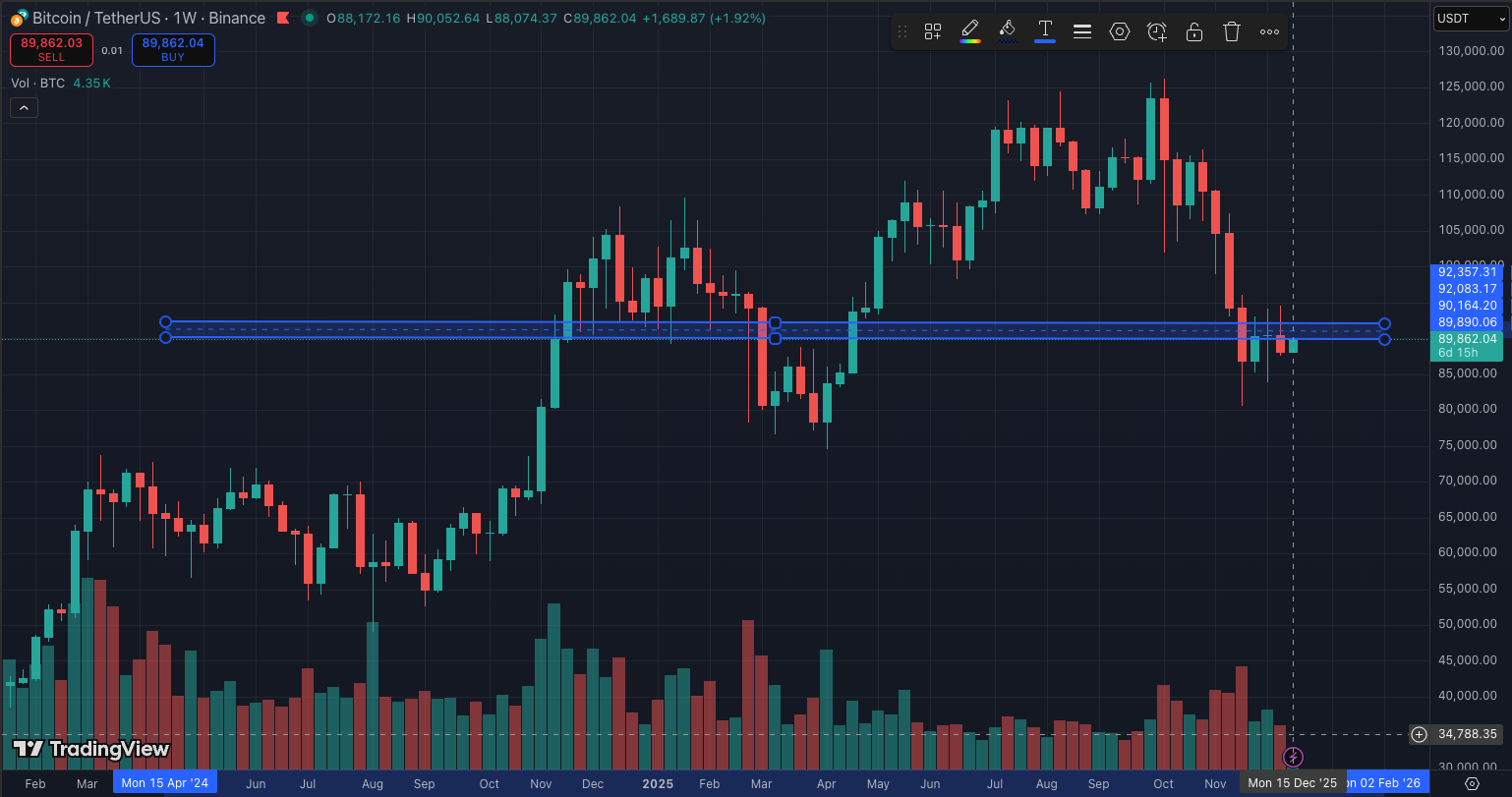Screen dimensions: 1512x797
Task: Open the line thickness options
Action: click(x=1082, y=31)
